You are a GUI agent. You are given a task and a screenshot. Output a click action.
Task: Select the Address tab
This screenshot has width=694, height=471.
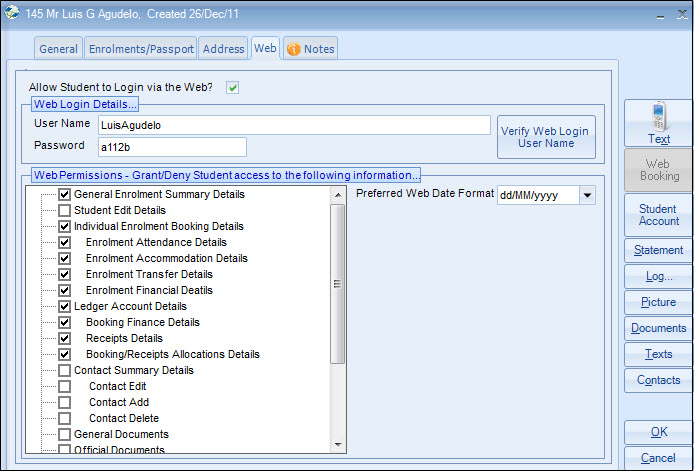point(222,48)
